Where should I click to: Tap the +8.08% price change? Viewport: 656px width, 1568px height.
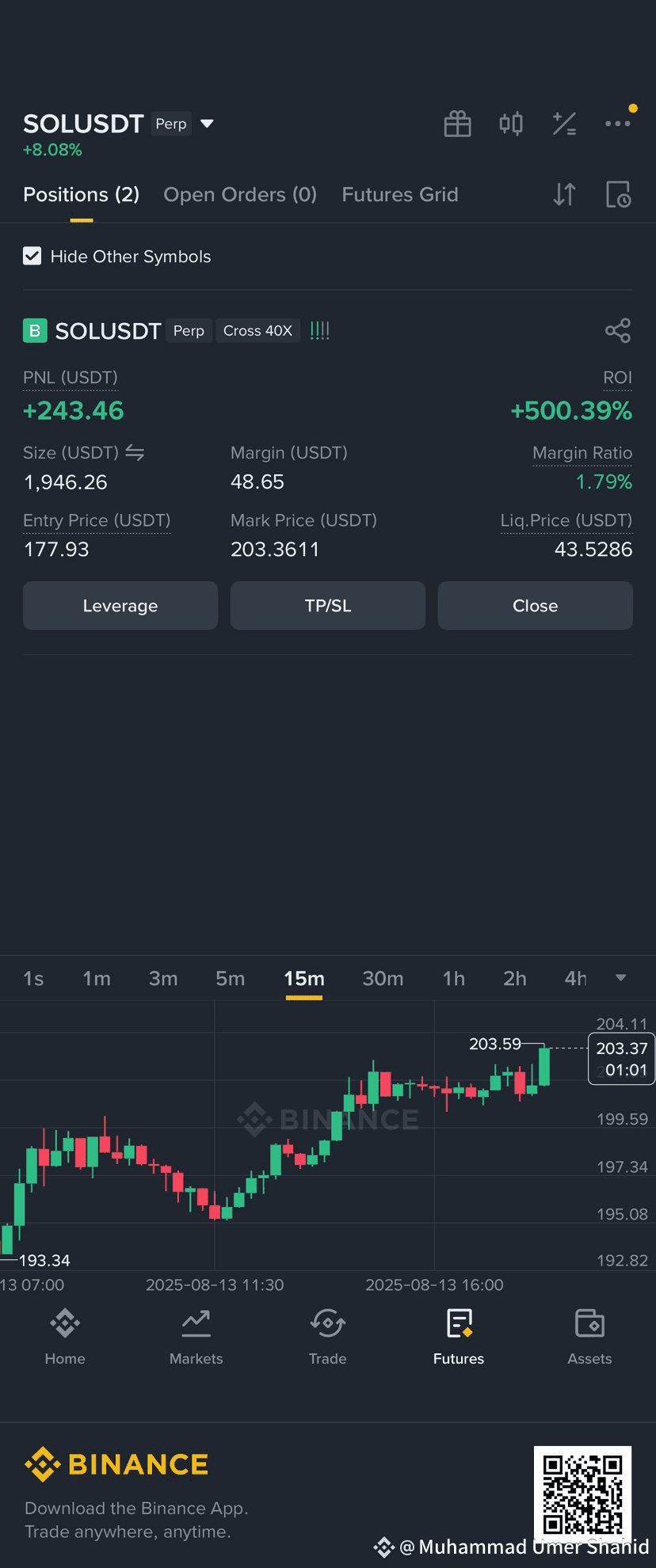coord(52,150)
